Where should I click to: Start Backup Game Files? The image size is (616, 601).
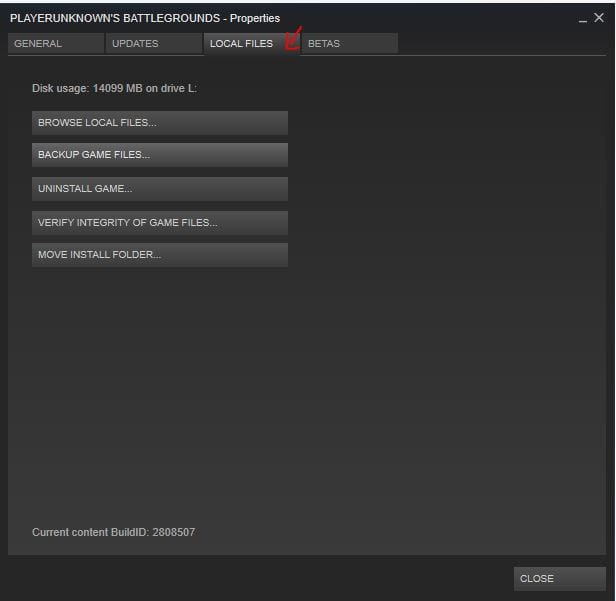click(x=160, y=155)
